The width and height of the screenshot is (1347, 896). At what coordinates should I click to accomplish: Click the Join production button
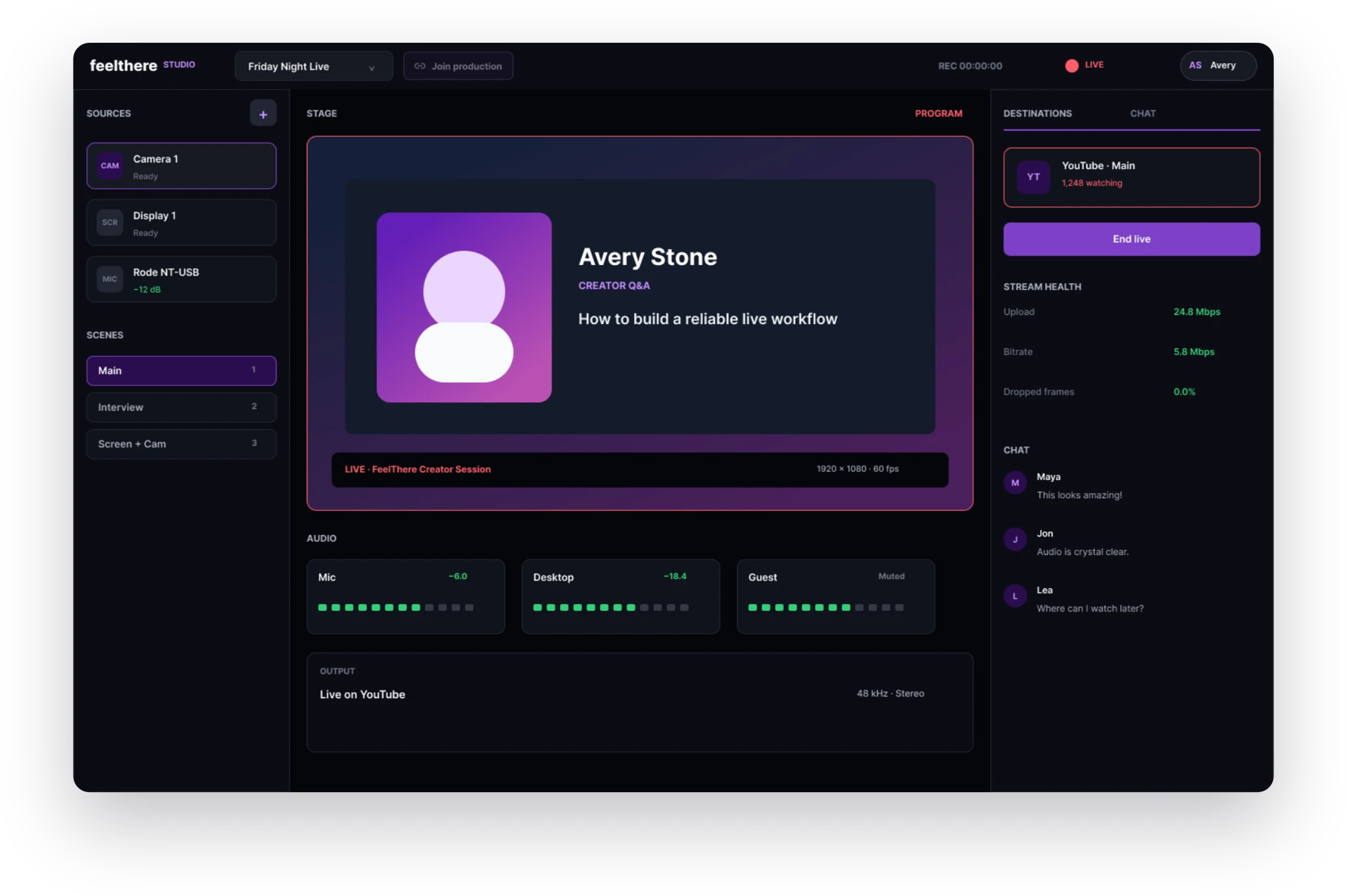click(458, 66)
